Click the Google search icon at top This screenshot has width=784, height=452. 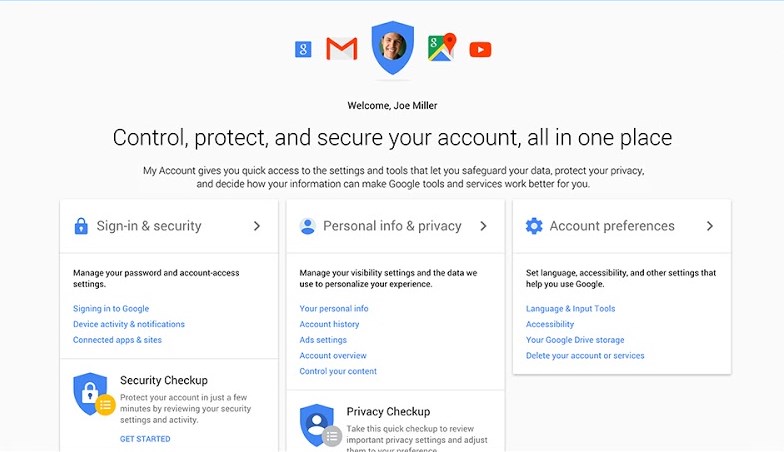(303, 49)
